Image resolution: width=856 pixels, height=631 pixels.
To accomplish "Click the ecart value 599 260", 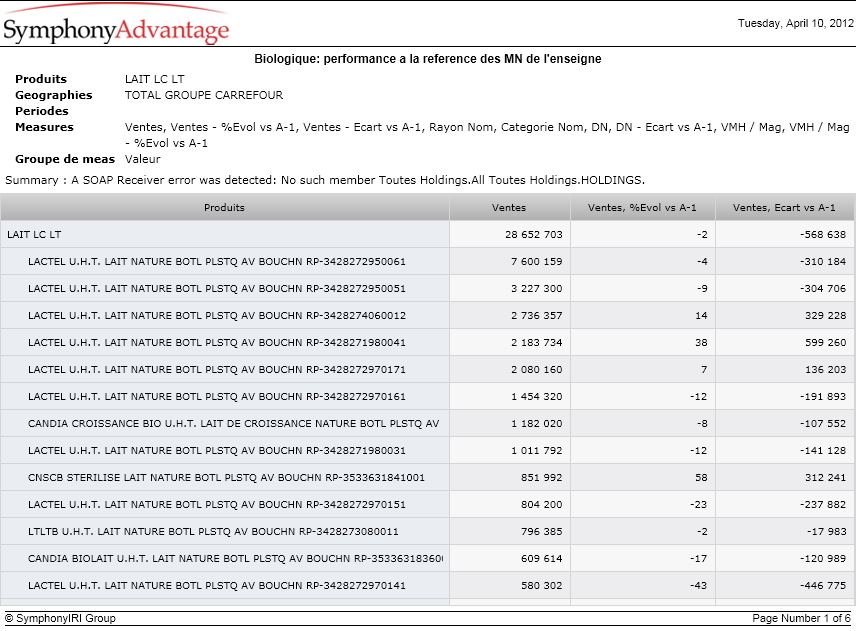I will click(x=825, y=342).
